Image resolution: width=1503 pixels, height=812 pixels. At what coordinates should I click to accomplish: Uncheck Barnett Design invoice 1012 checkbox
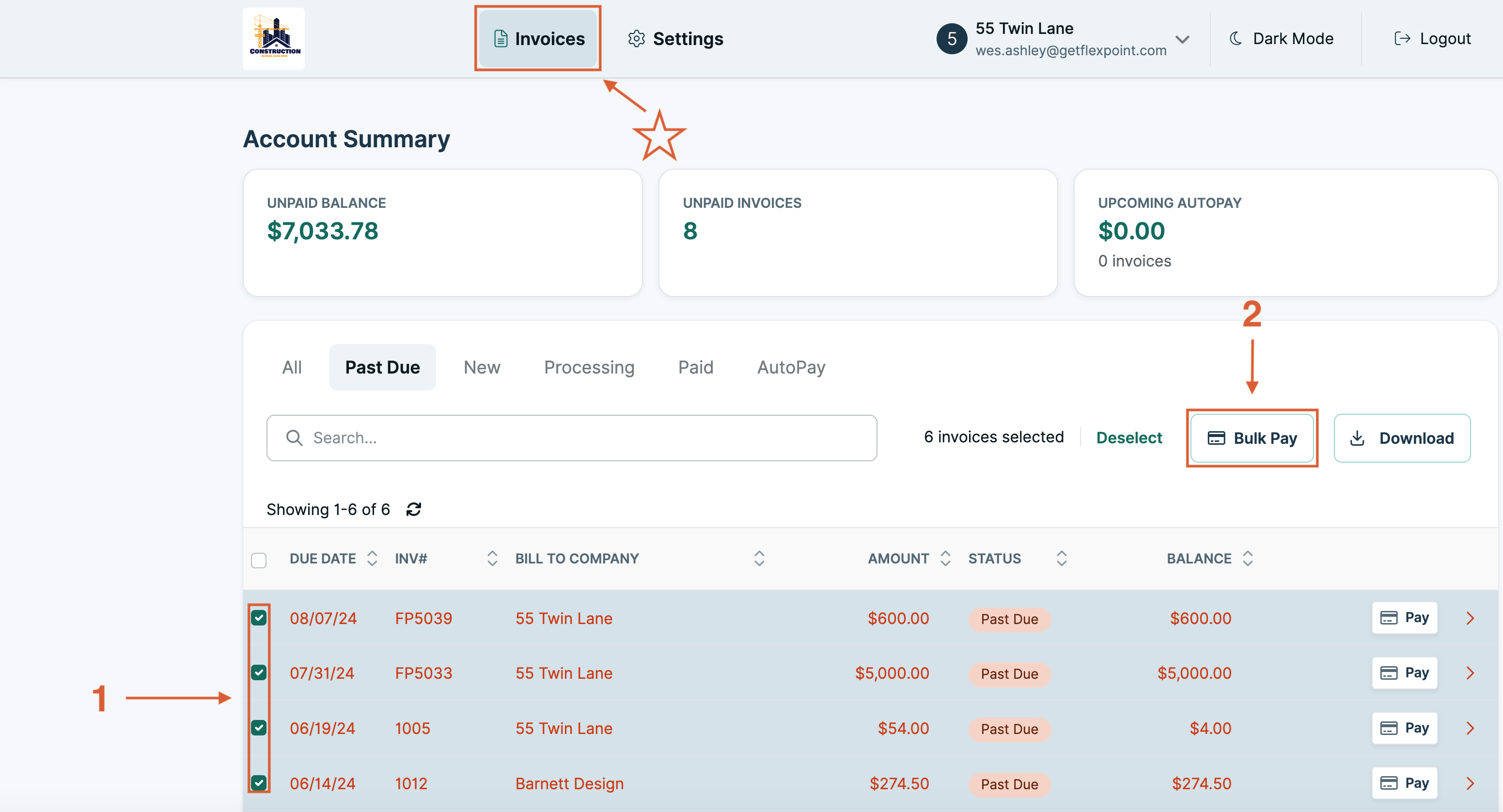(258, 783)
